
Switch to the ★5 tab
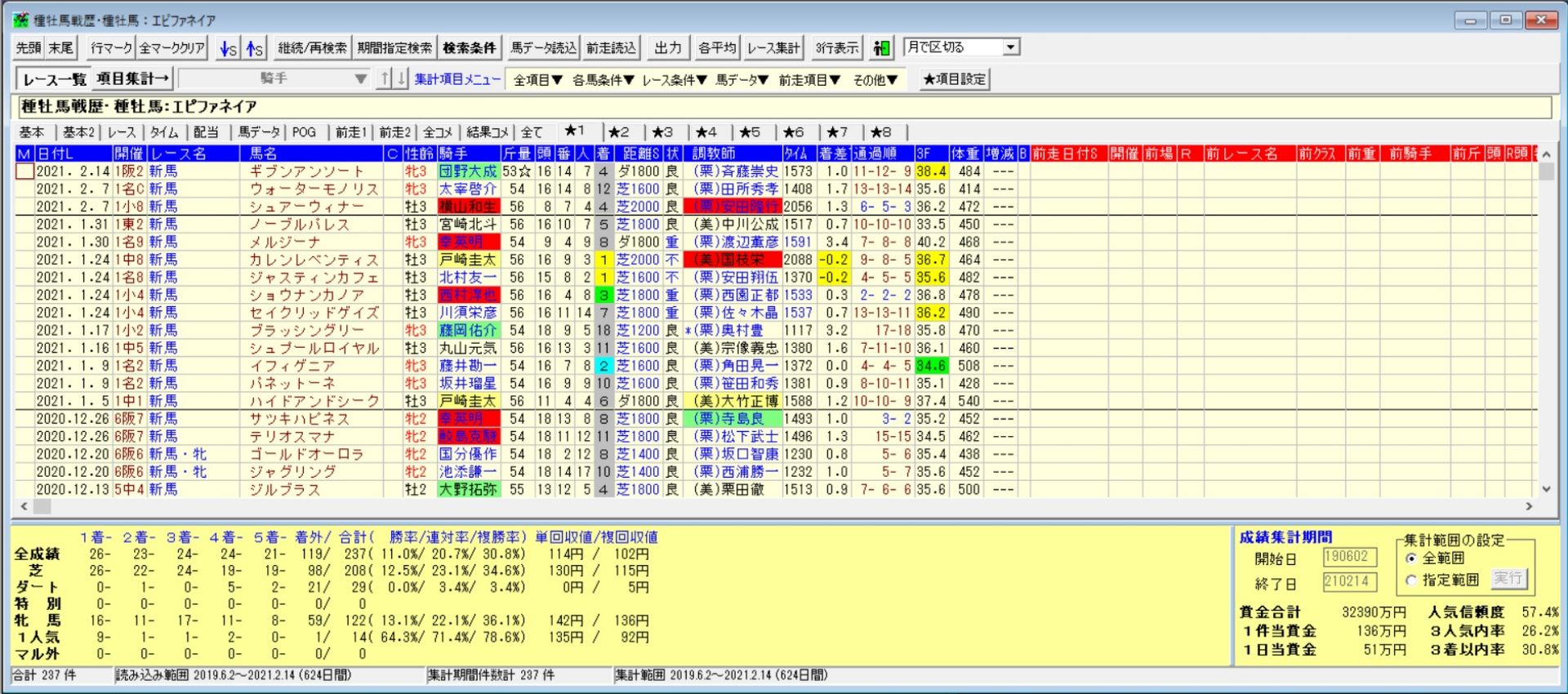(x=749, y=132)
